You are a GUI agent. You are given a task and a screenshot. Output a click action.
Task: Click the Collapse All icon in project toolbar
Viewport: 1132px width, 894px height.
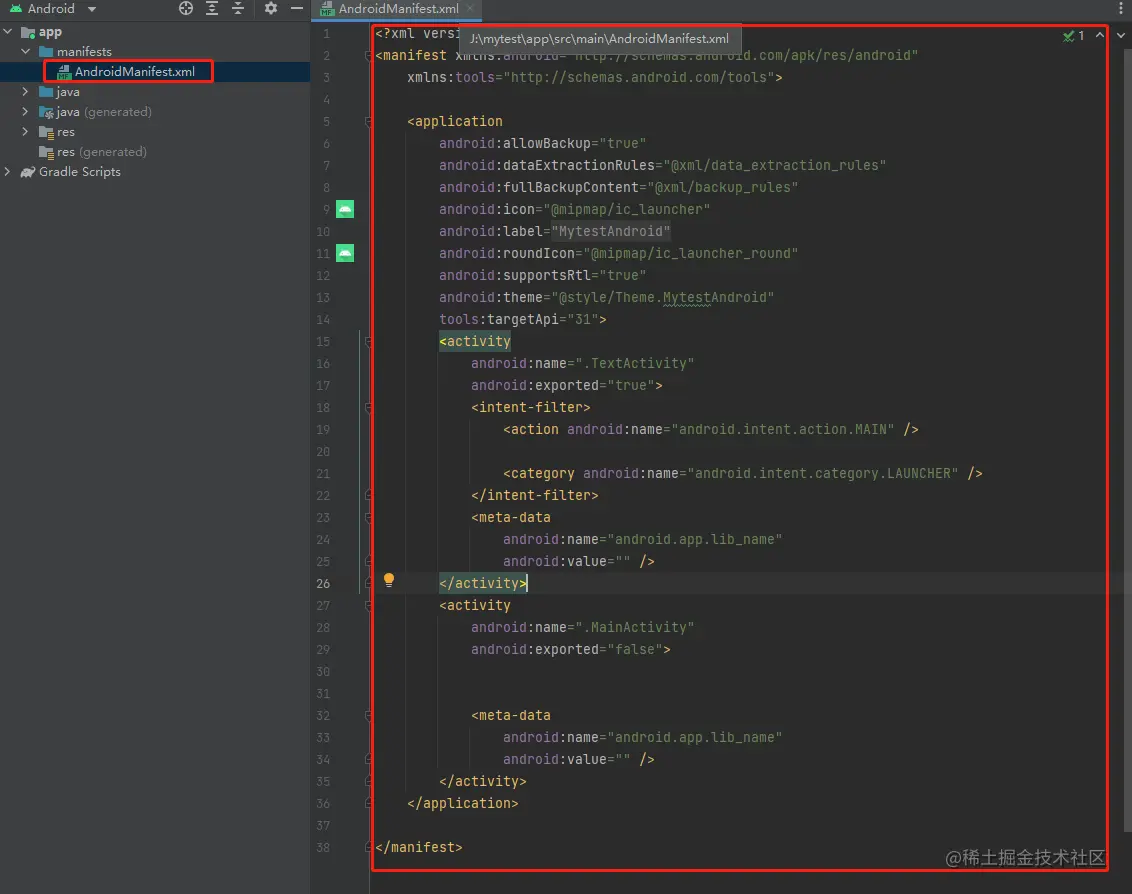click(238, 9)
